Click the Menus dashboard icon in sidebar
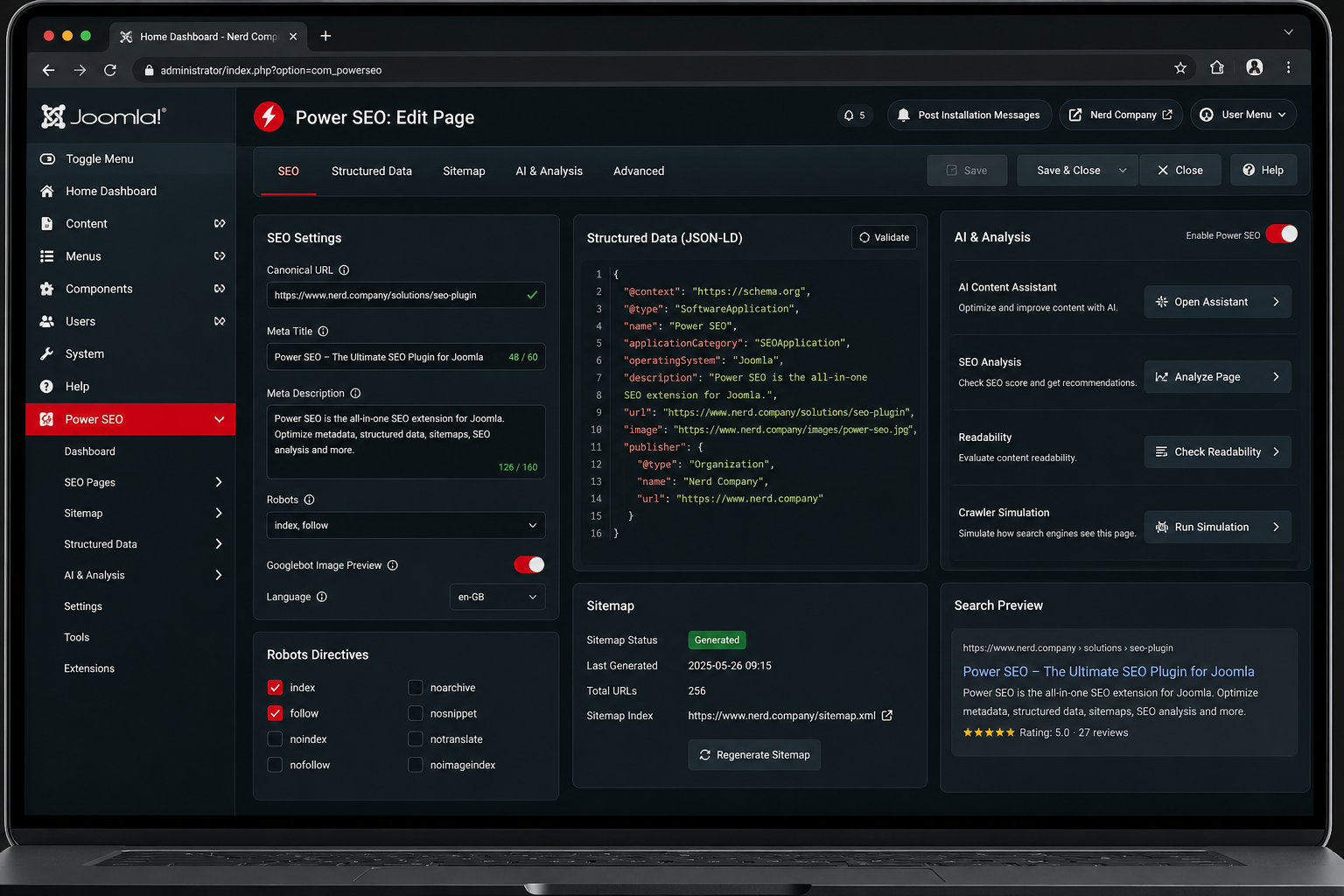 point(220,256)
